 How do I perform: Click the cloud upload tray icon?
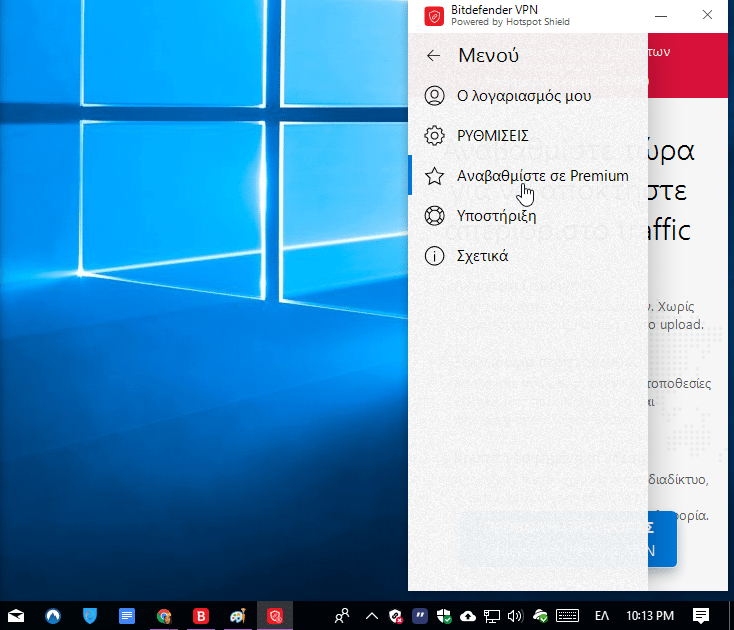tap(468, 616)
